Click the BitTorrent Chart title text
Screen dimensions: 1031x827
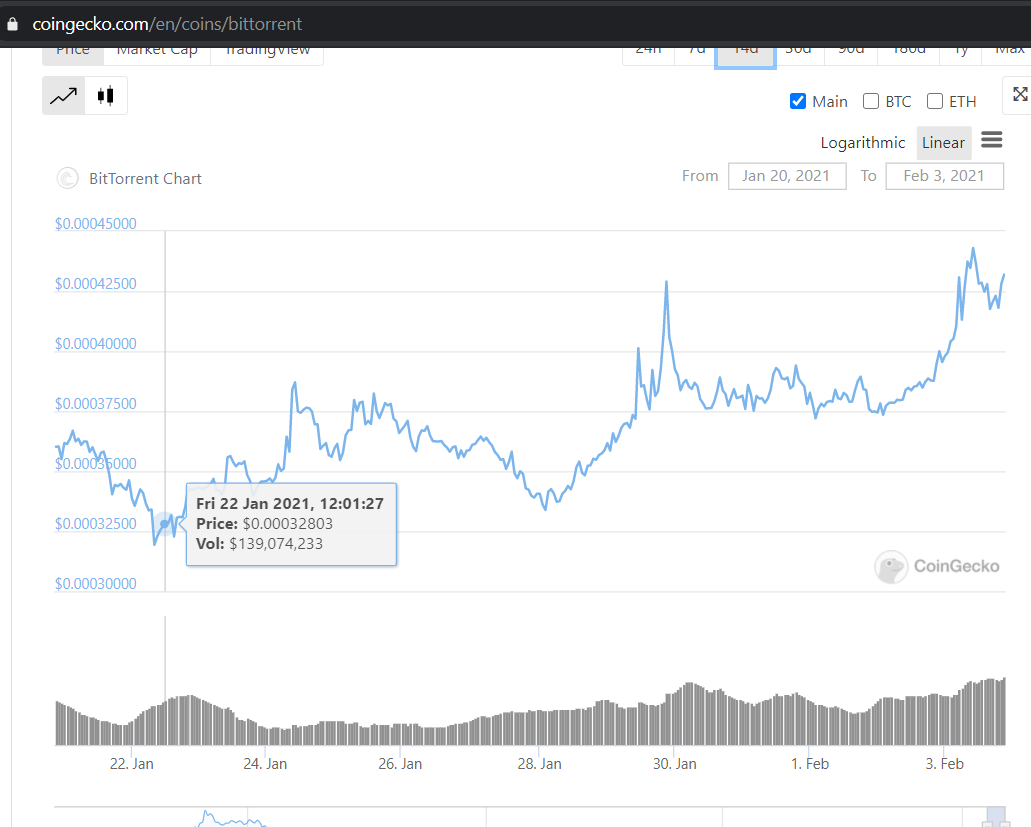145,179
